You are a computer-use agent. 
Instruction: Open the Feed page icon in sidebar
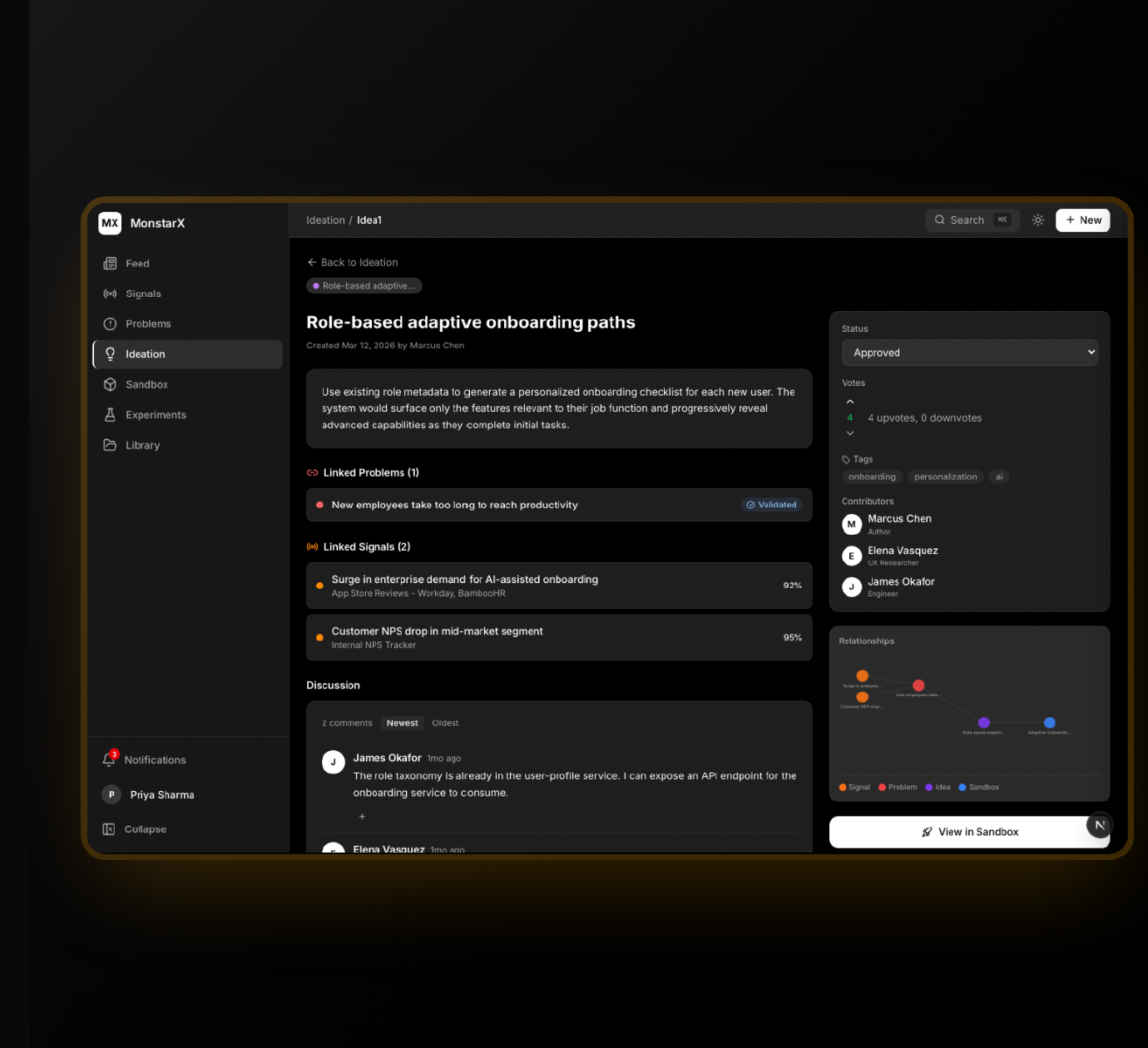point(110,264)
